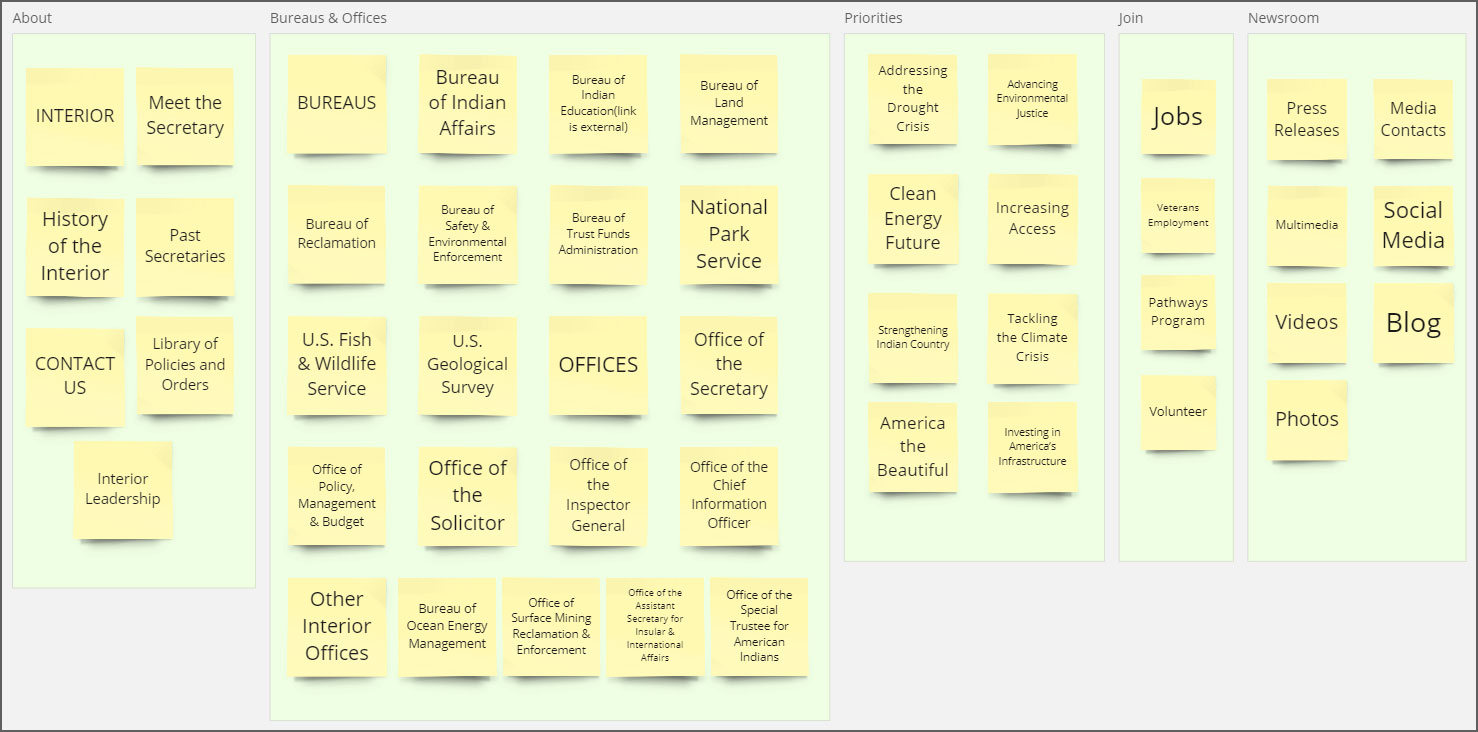Select the Bureau of Land Management card
The height and width of the screenshot is (732, 1478).
(x=729, y=104)
